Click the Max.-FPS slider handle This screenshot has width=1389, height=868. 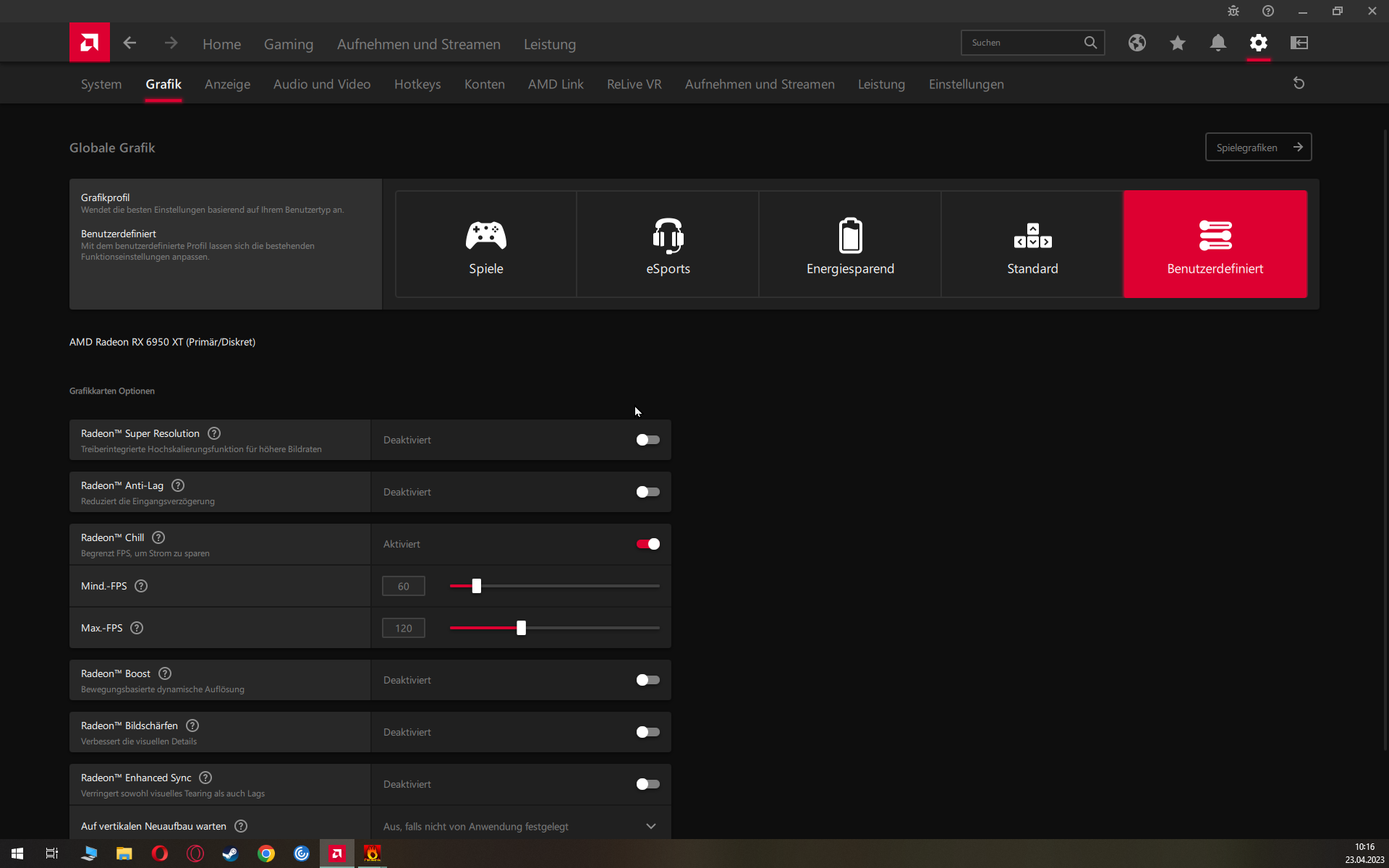(x=521, y=628)
